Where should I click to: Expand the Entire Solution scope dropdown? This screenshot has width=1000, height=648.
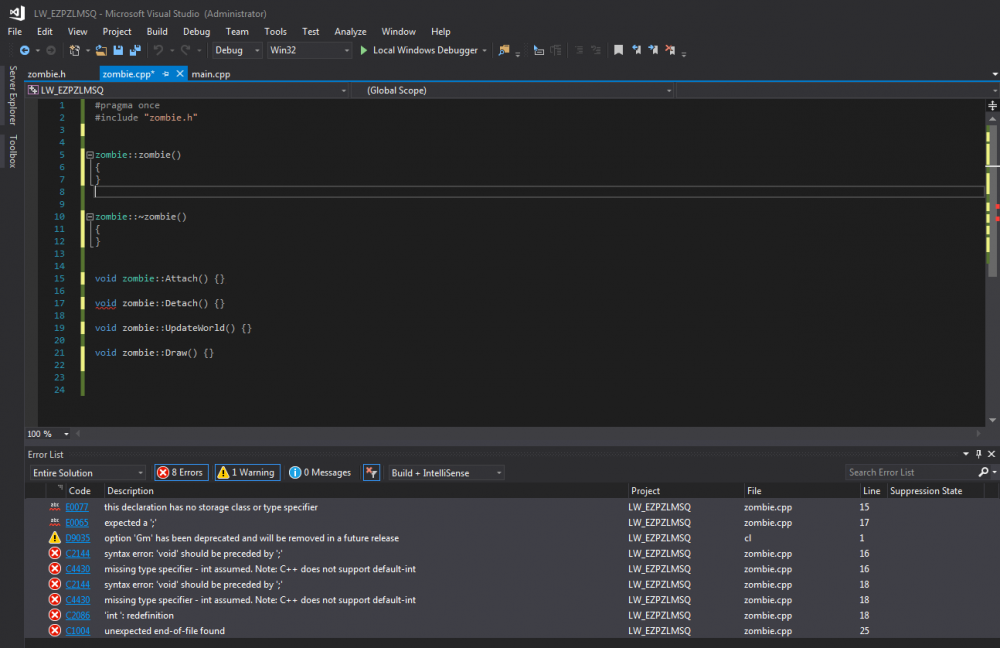tap(88, 472)
